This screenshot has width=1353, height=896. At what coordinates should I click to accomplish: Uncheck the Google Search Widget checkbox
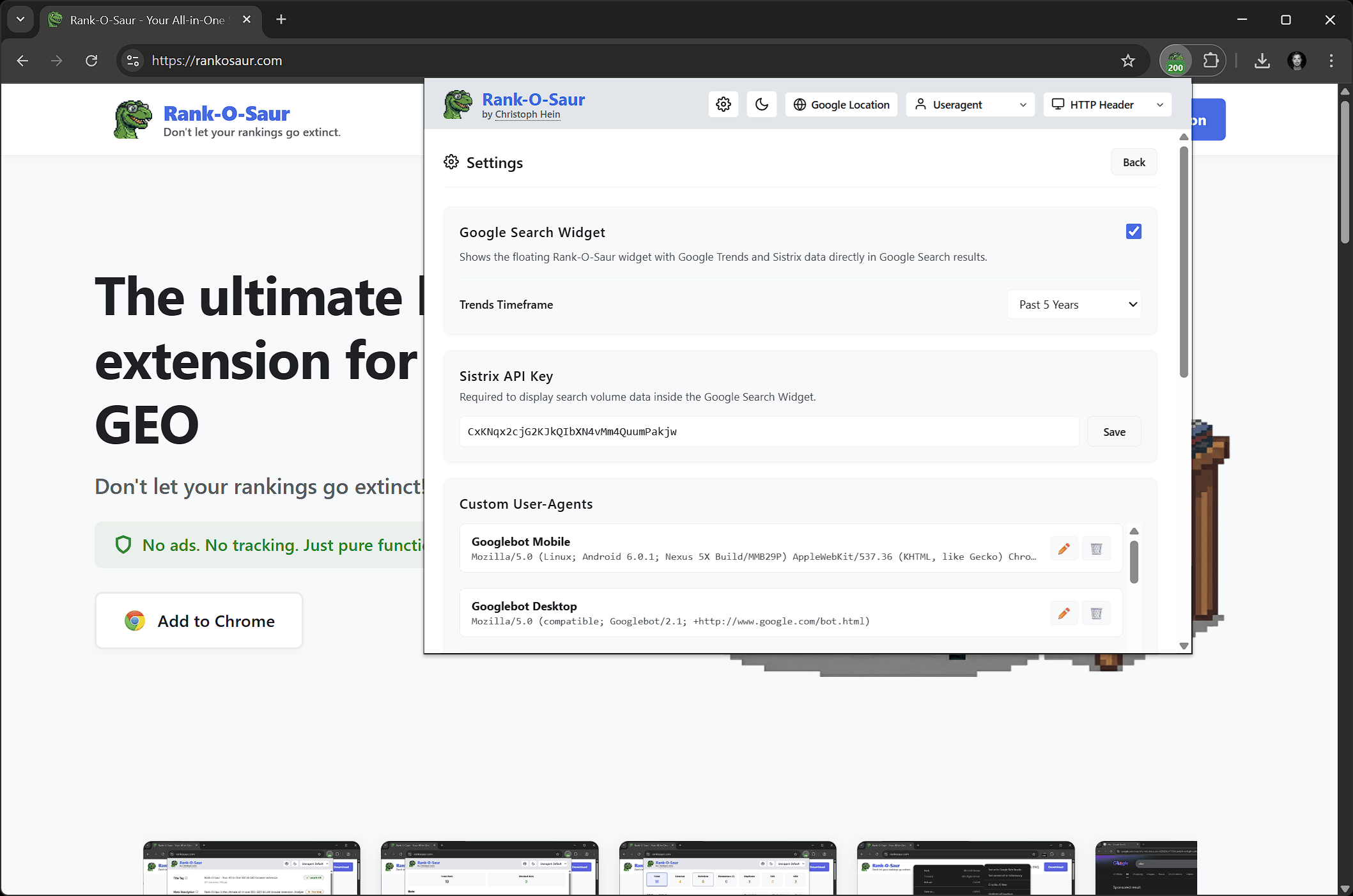click(x=1133, y=231)
